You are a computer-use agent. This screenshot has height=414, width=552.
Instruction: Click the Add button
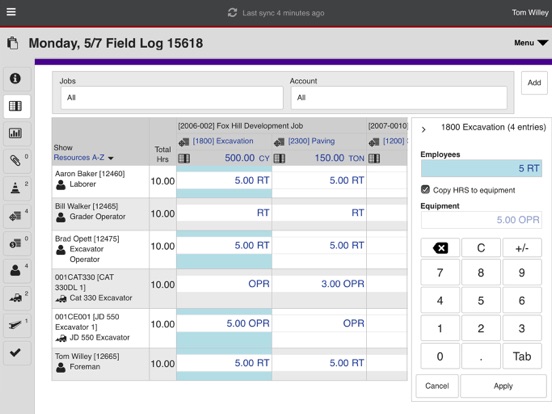pos(534,83)
